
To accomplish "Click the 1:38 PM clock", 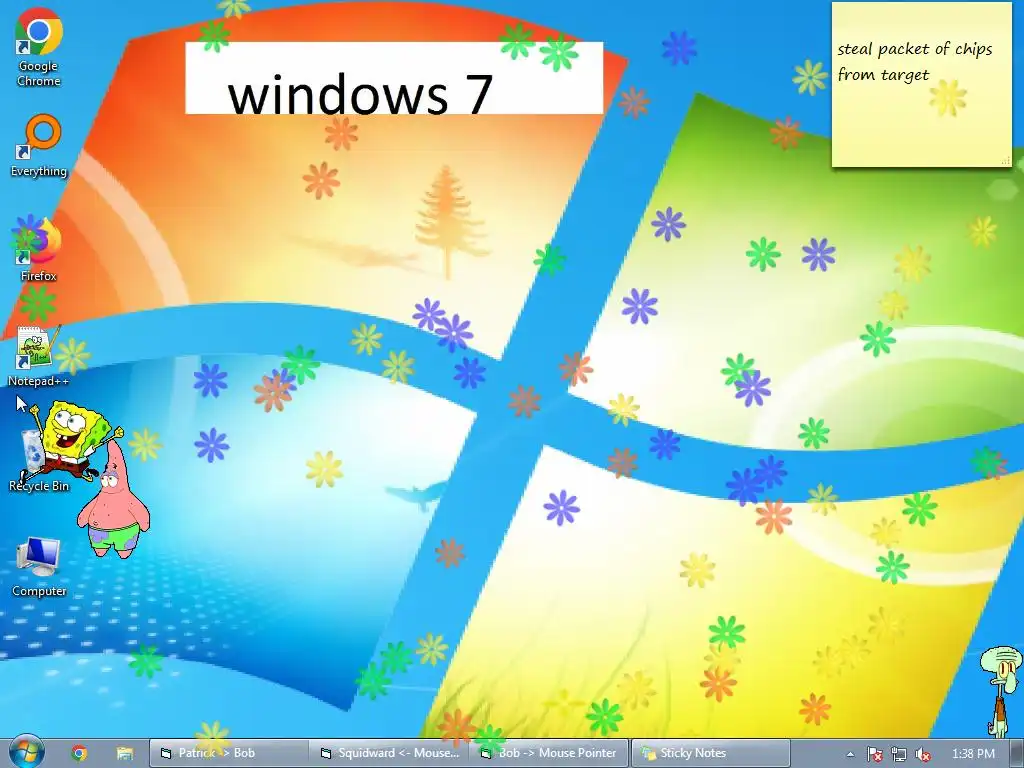I will click(973, 754).
